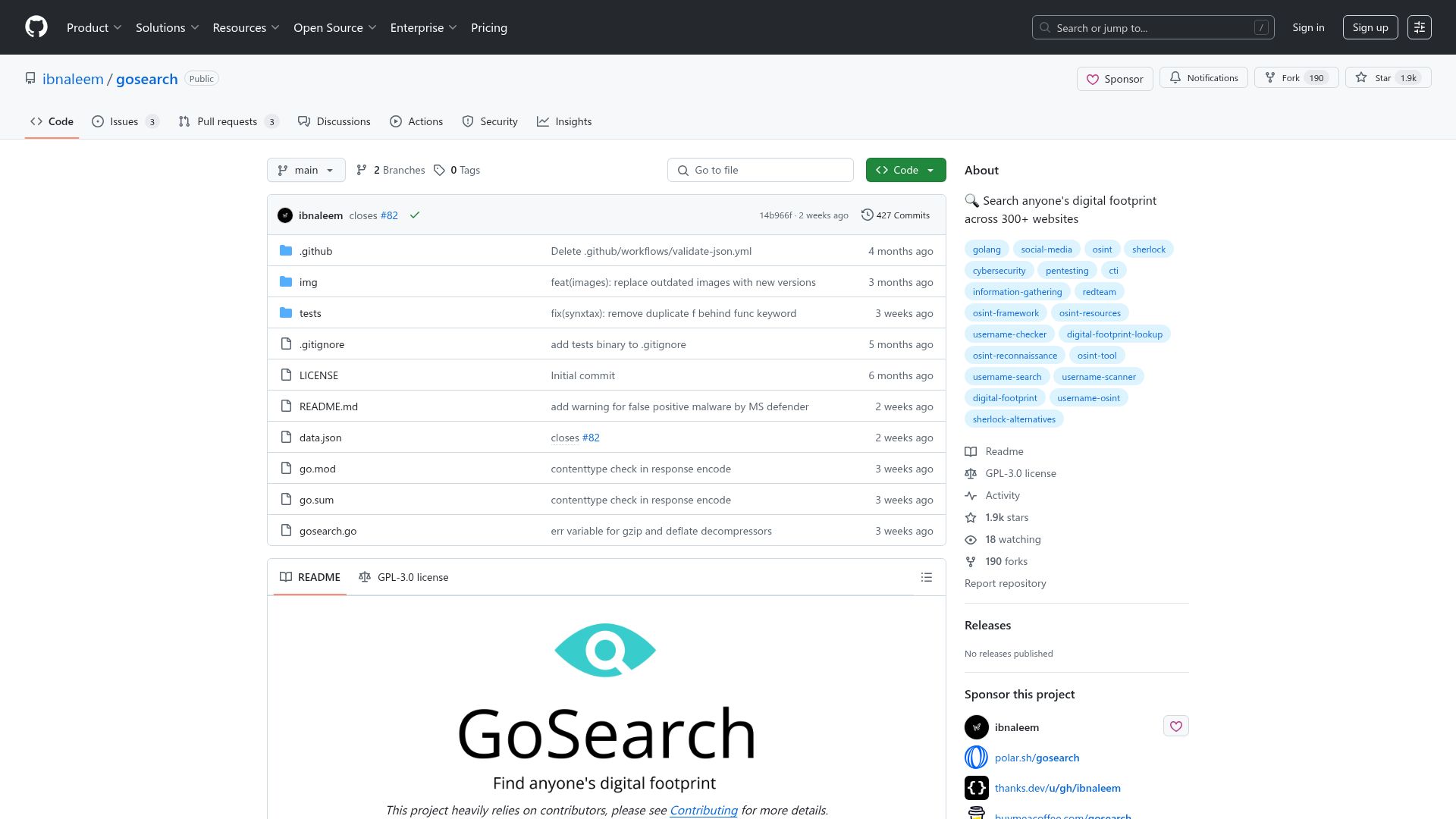This screenshot has width=1456, height=819.
Task: Open the command palette icon next to Sign up
Action: coord(1420,27)
